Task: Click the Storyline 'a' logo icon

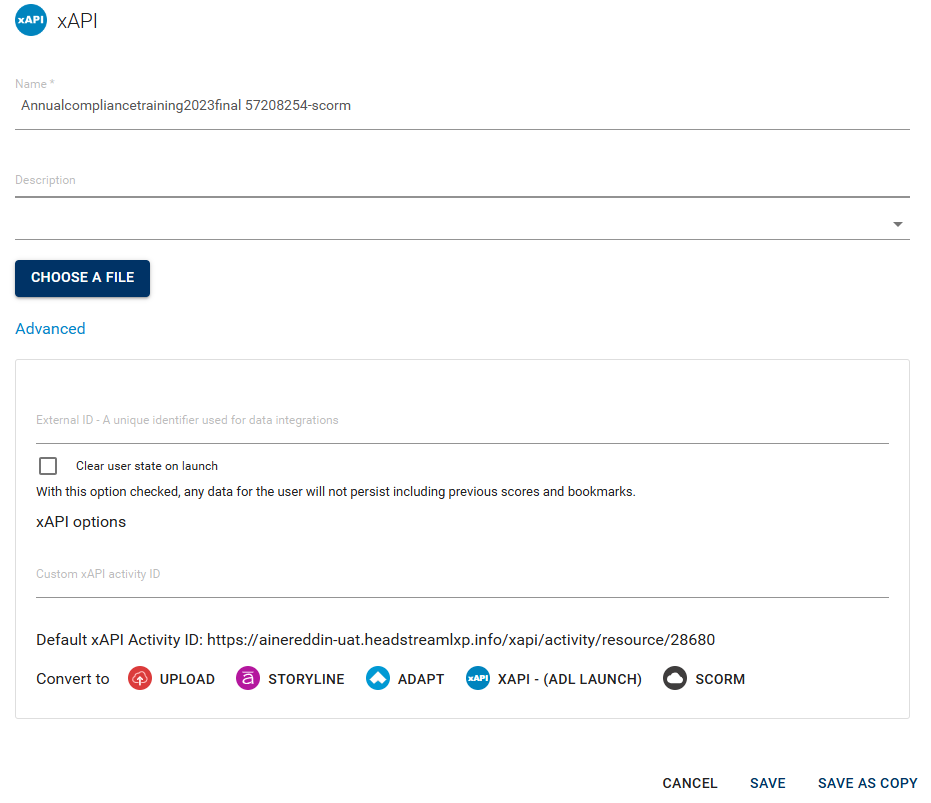Action: (x=247, y=678)
